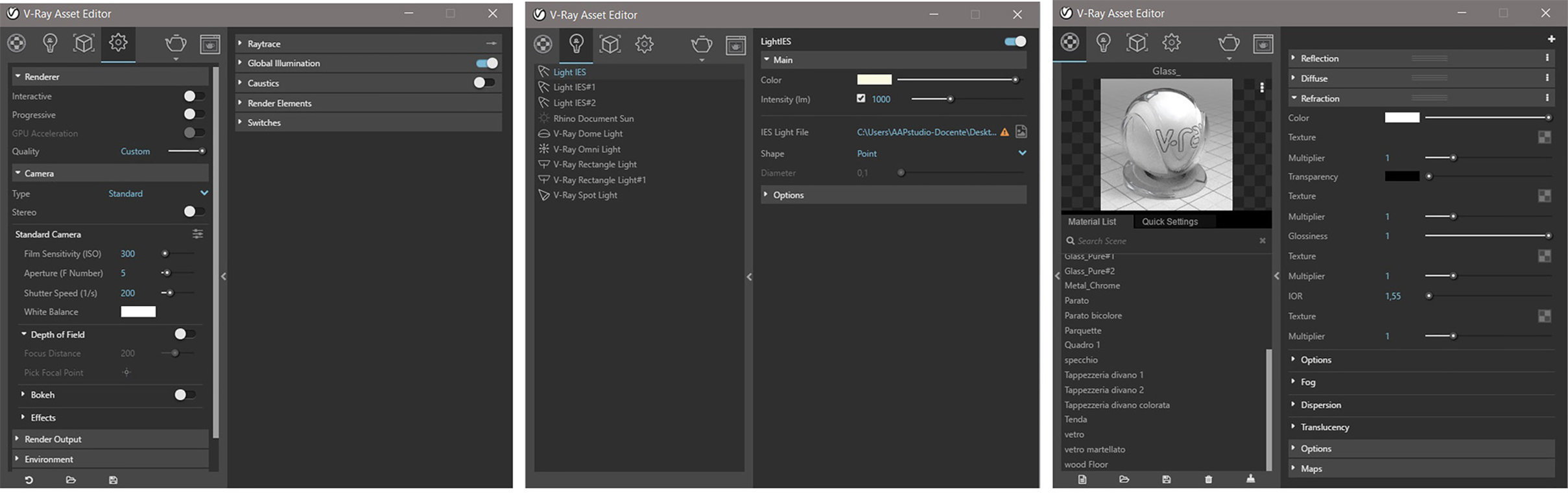1568x498 pixels.
Task: Click the render teapot in the right editor window
Action: (x=1229, y=43)
